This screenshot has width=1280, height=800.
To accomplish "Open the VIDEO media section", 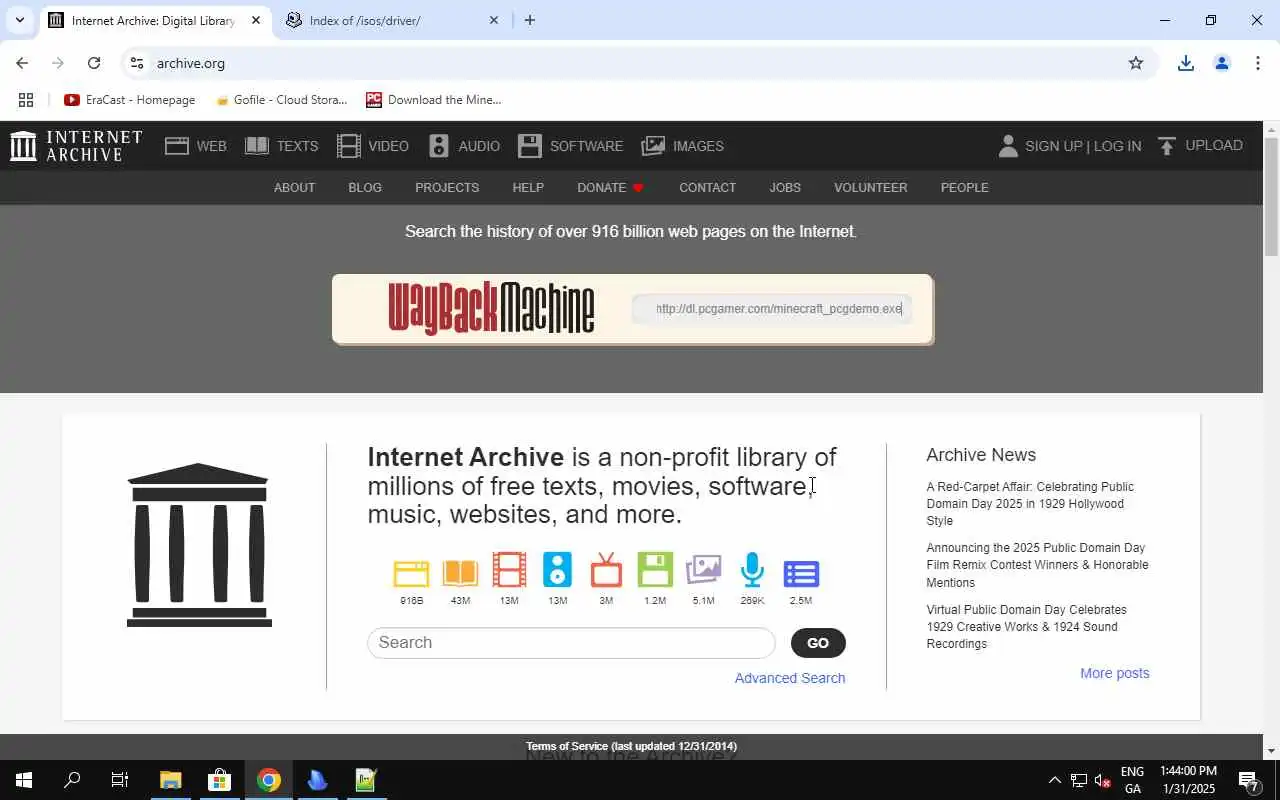I will [372, 146].
